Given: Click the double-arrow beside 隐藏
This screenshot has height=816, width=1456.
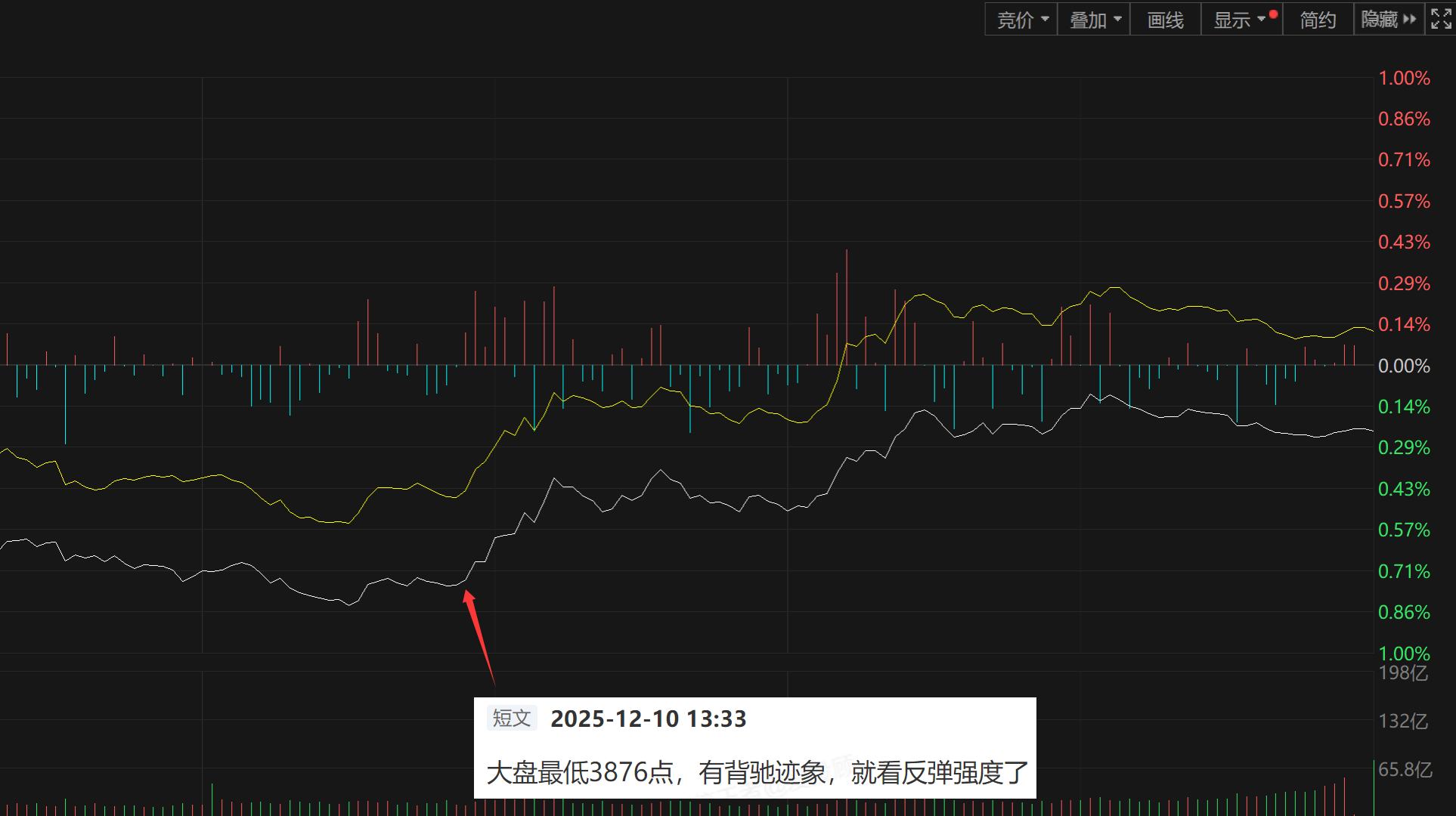Looking at the screenshot, I should click(x=1409, y=19).
